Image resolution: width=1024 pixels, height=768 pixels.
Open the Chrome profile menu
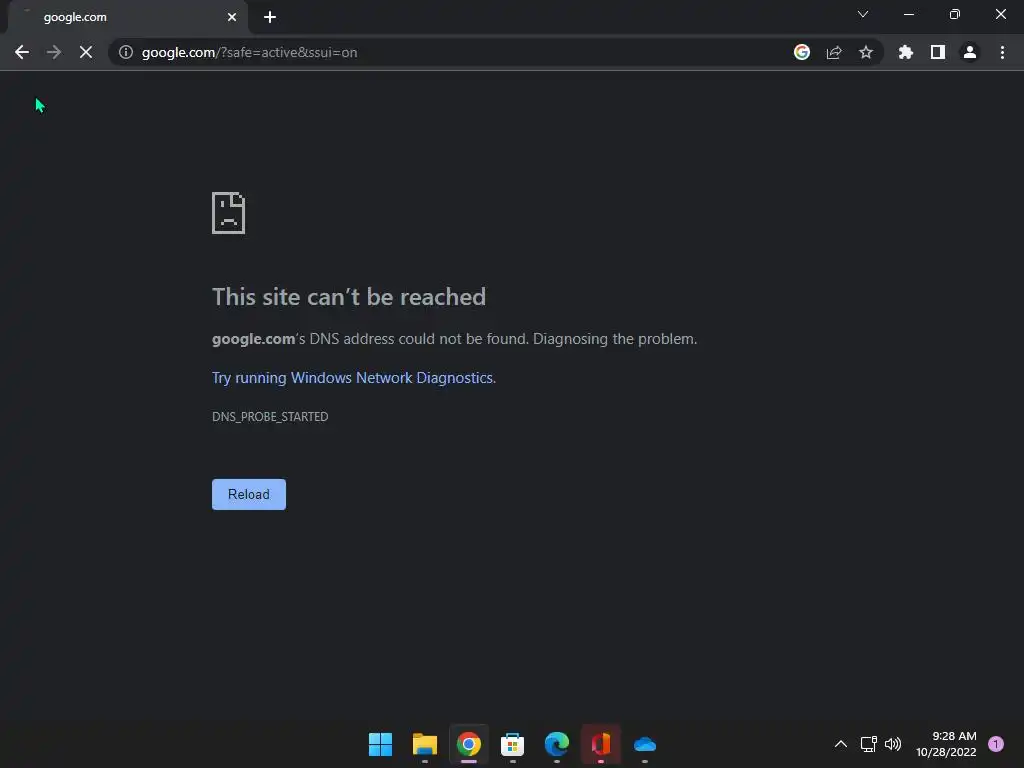pos(970,52)
